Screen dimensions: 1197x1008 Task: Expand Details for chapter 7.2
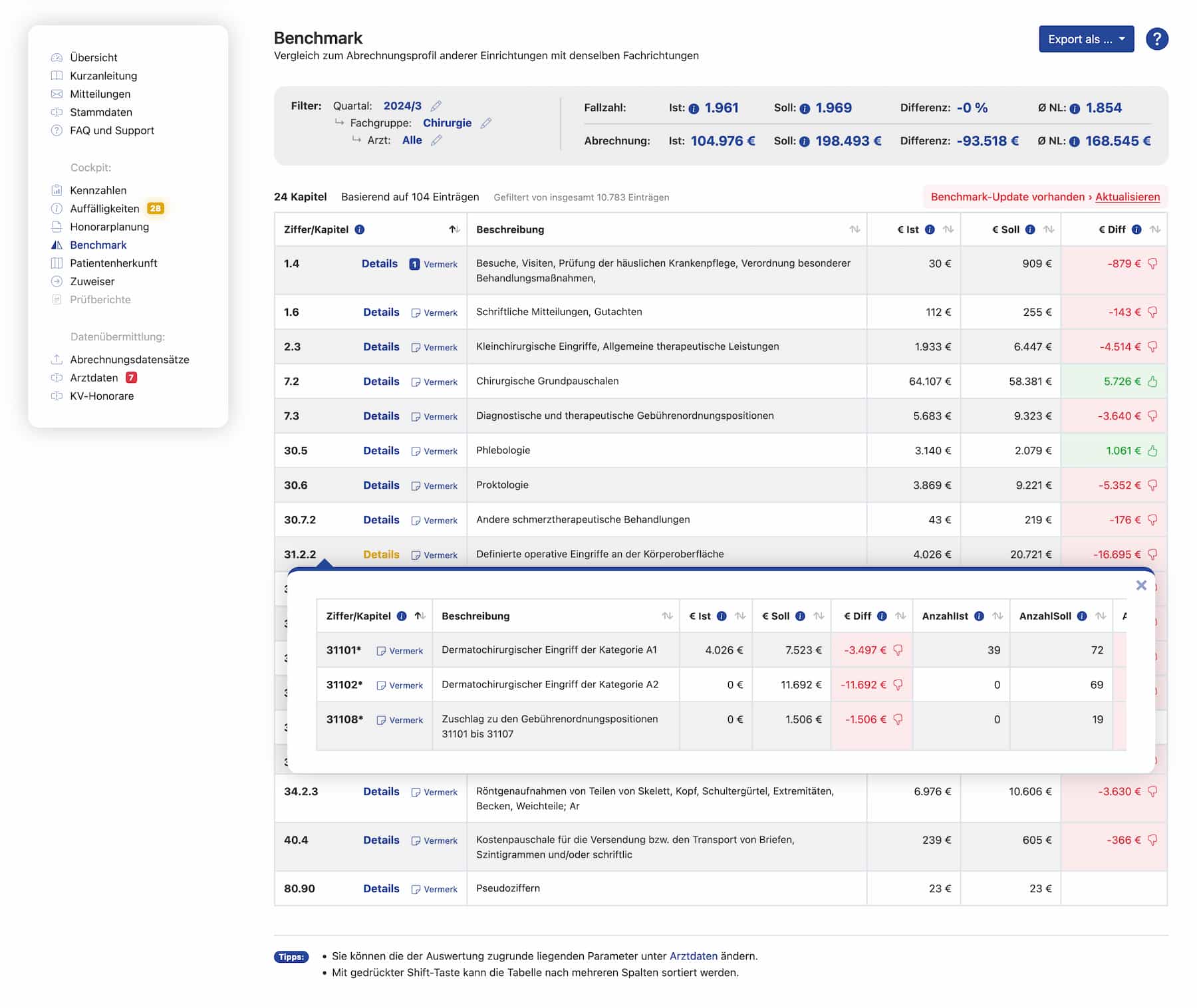[x=381, y=382]
